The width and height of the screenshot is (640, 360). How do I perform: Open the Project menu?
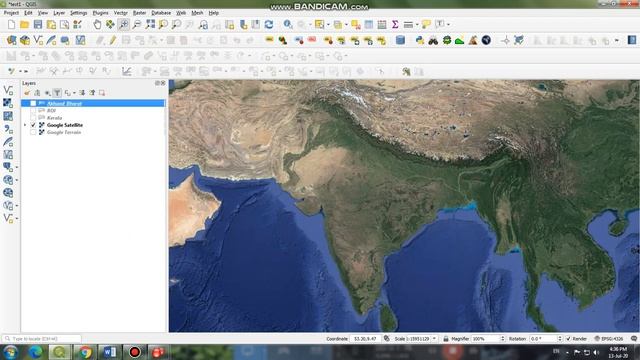click(11, 13)
